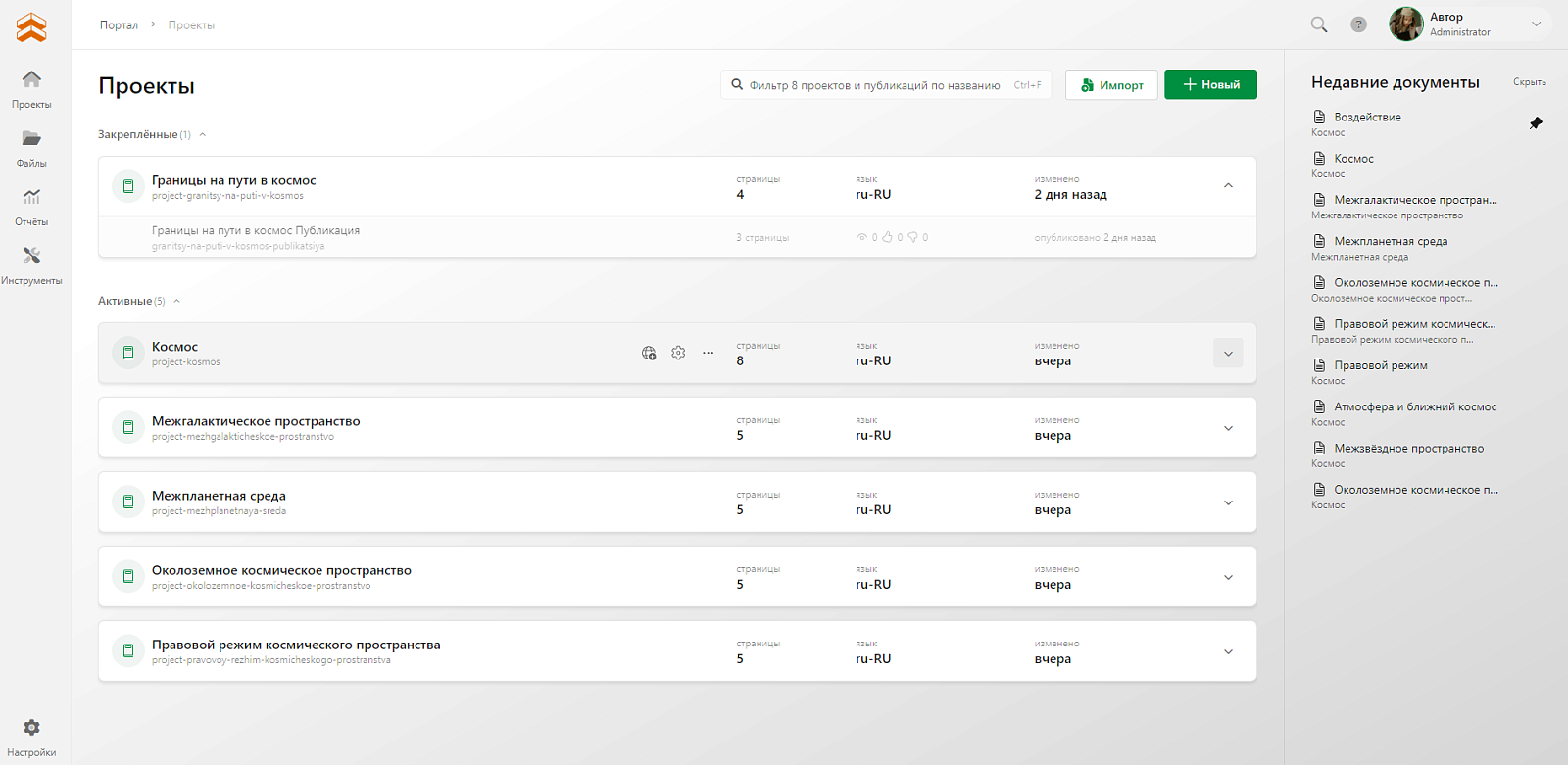
Task: Open recent document Правовой режим космическ...
Action: (1414, 323)
